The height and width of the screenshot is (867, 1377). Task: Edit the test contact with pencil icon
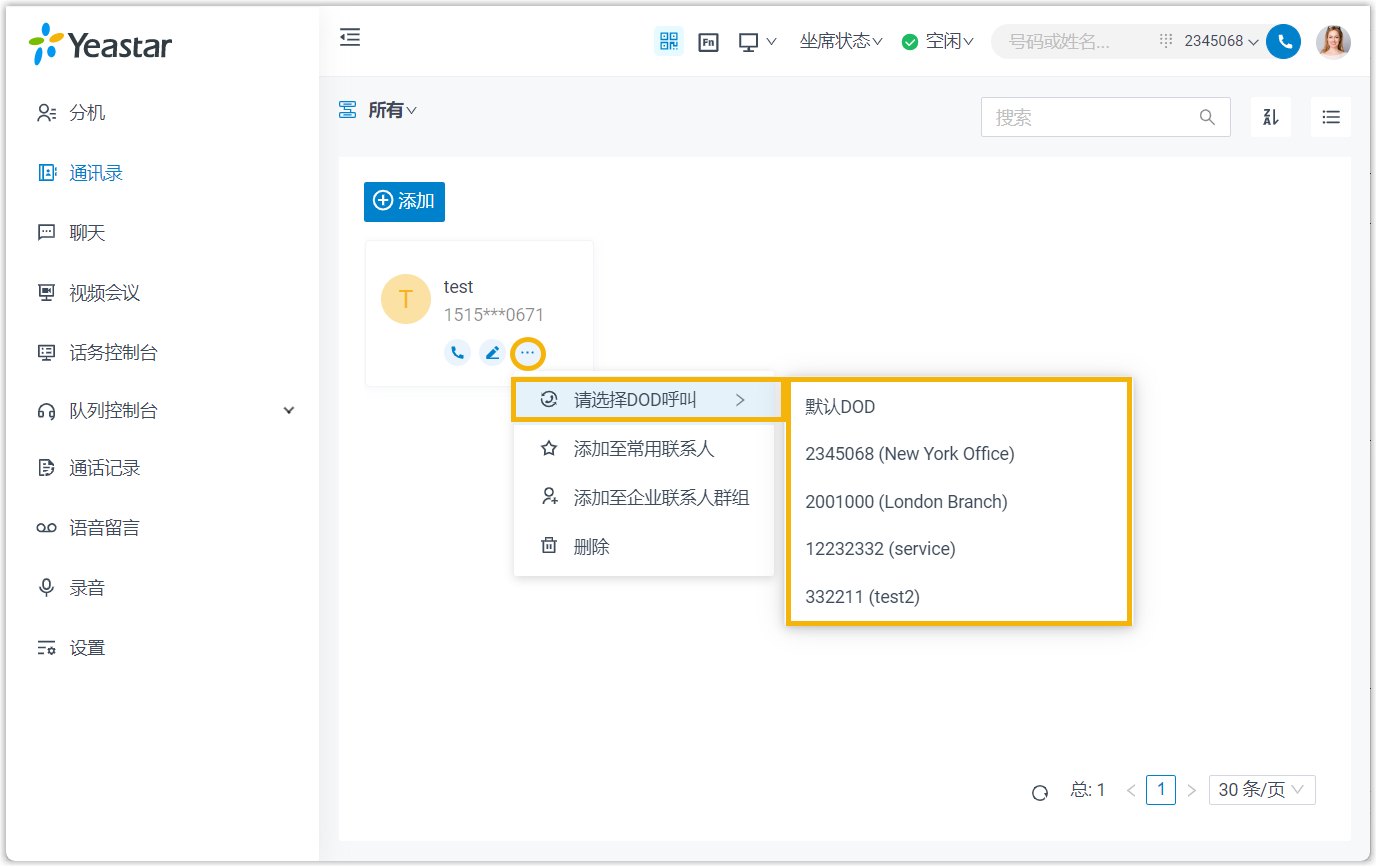tap(491, 352)
